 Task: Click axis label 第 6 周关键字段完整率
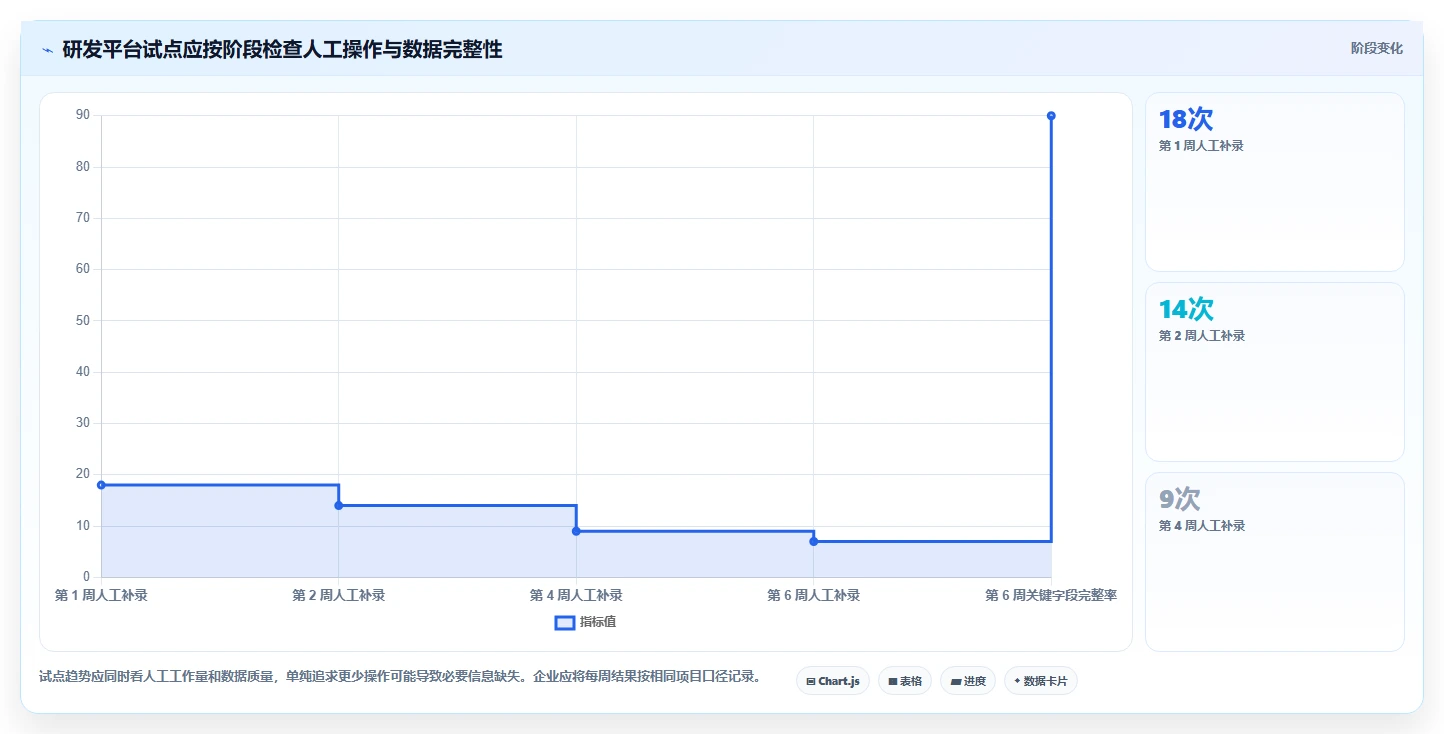pos(1051,595)
